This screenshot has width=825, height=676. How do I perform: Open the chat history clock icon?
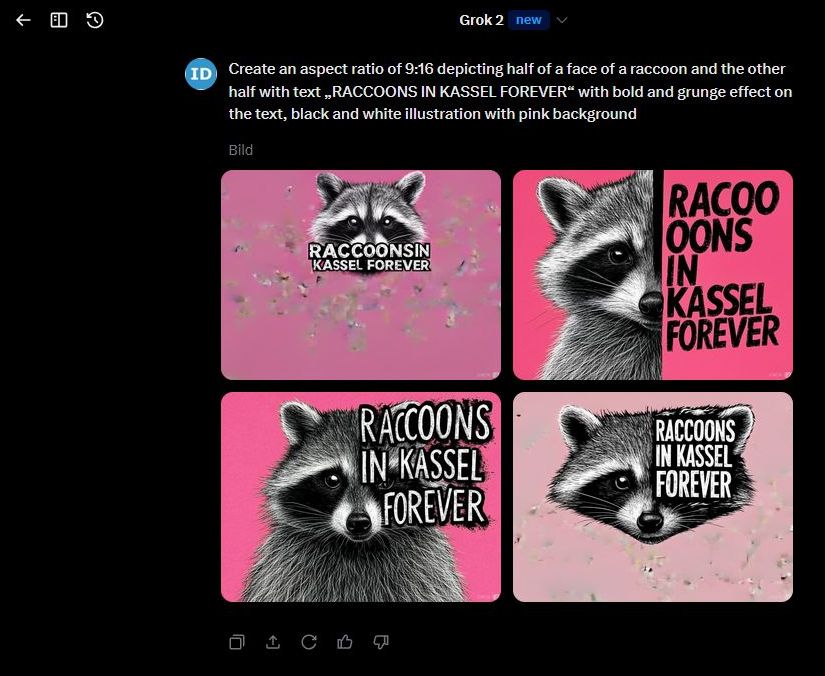(x=95, y=20)
